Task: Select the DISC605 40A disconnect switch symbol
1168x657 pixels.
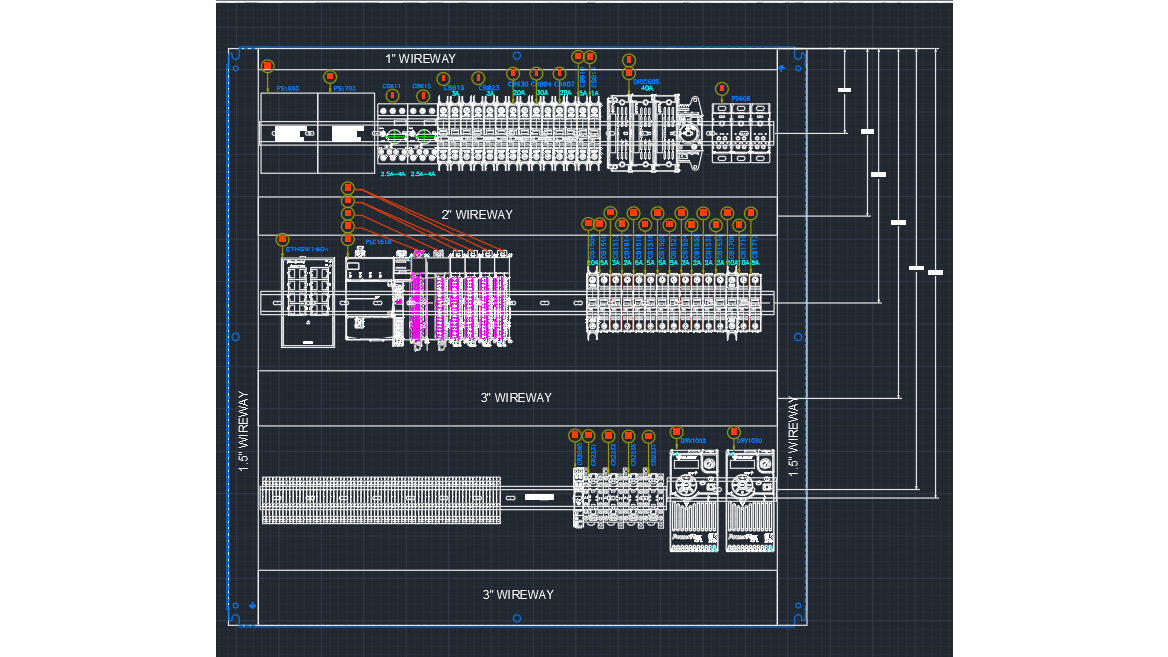Action: coord(645,134)
